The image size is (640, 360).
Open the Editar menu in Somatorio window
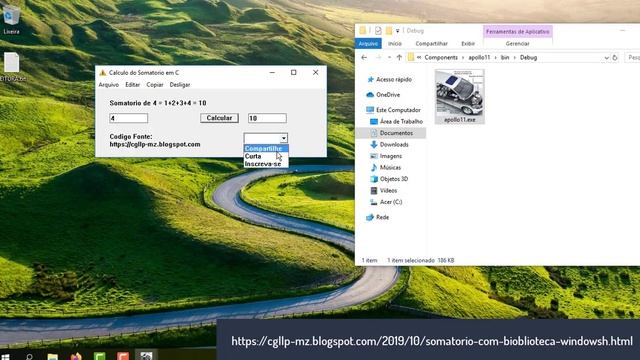[132, 85]
